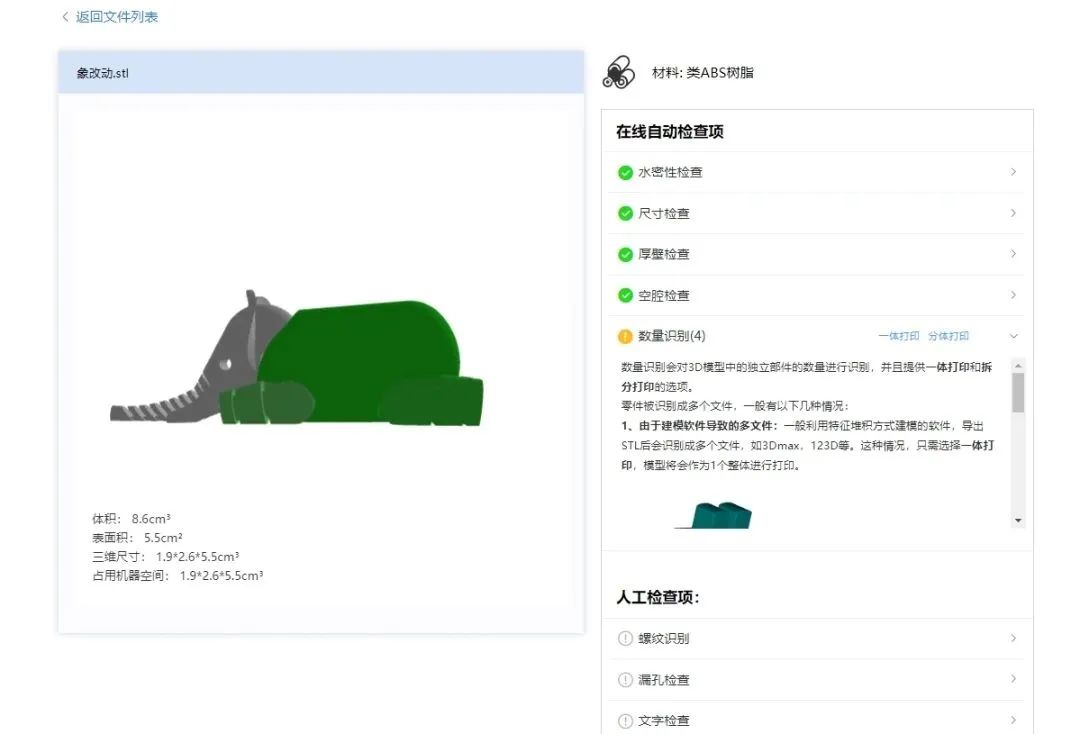
Task: Click green check icon beside 尺寸检查
Action: click(x=625, y=213)
